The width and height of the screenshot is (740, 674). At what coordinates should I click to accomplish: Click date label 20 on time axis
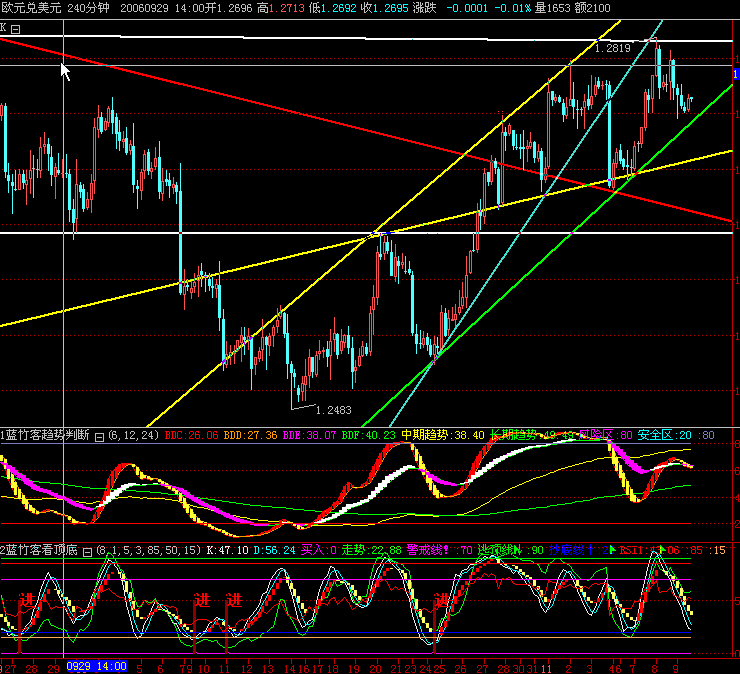(x=375, y=668)
